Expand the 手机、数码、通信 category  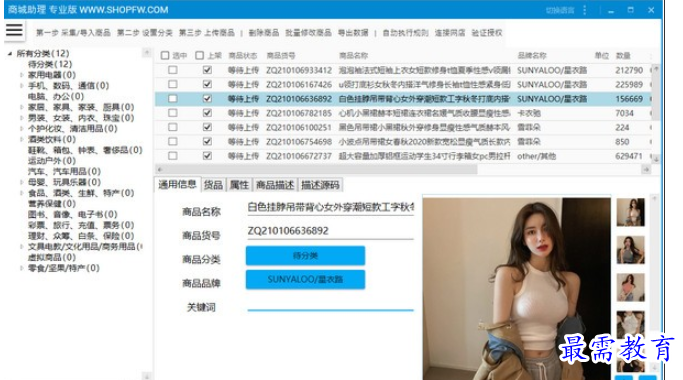coord(21,86)
